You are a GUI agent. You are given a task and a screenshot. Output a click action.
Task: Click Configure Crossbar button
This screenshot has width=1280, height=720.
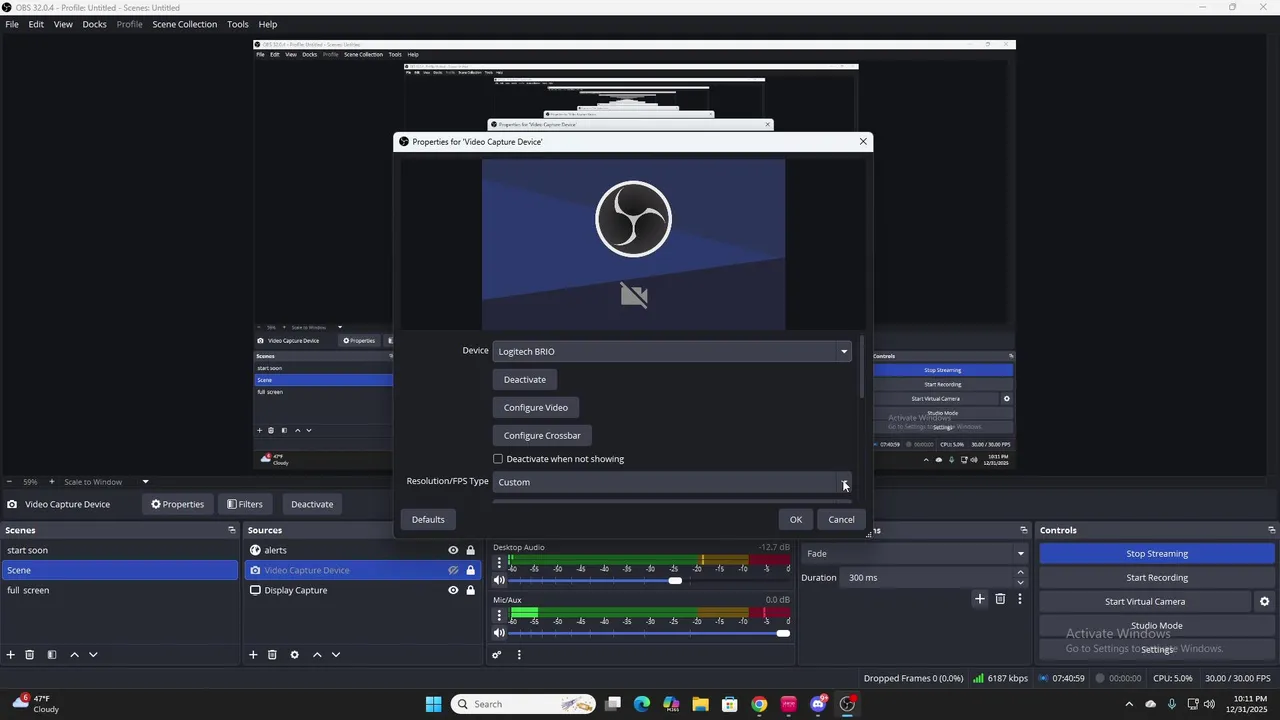tap(542, 436)
